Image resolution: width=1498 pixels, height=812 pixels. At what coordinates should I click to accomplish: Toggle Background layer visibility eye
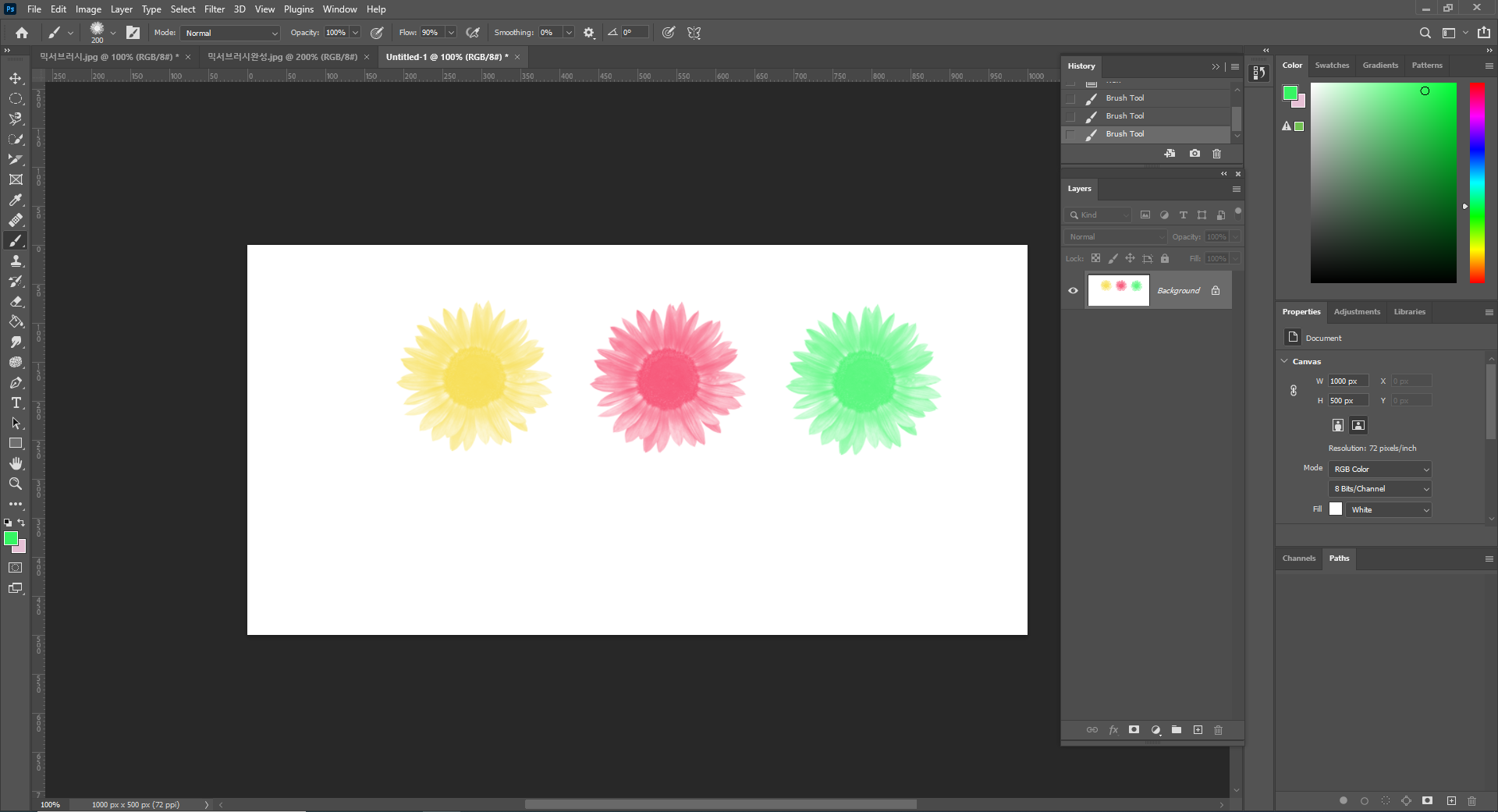click(x=1073, y=290)
